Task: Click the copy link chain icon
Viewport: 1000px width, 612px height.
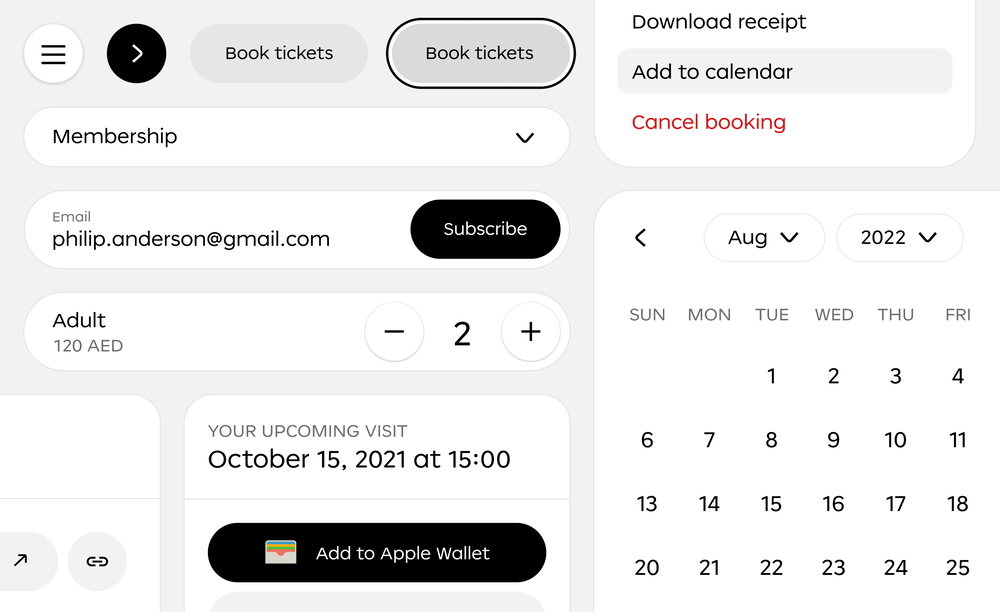Action: click(x=97, y=561)
